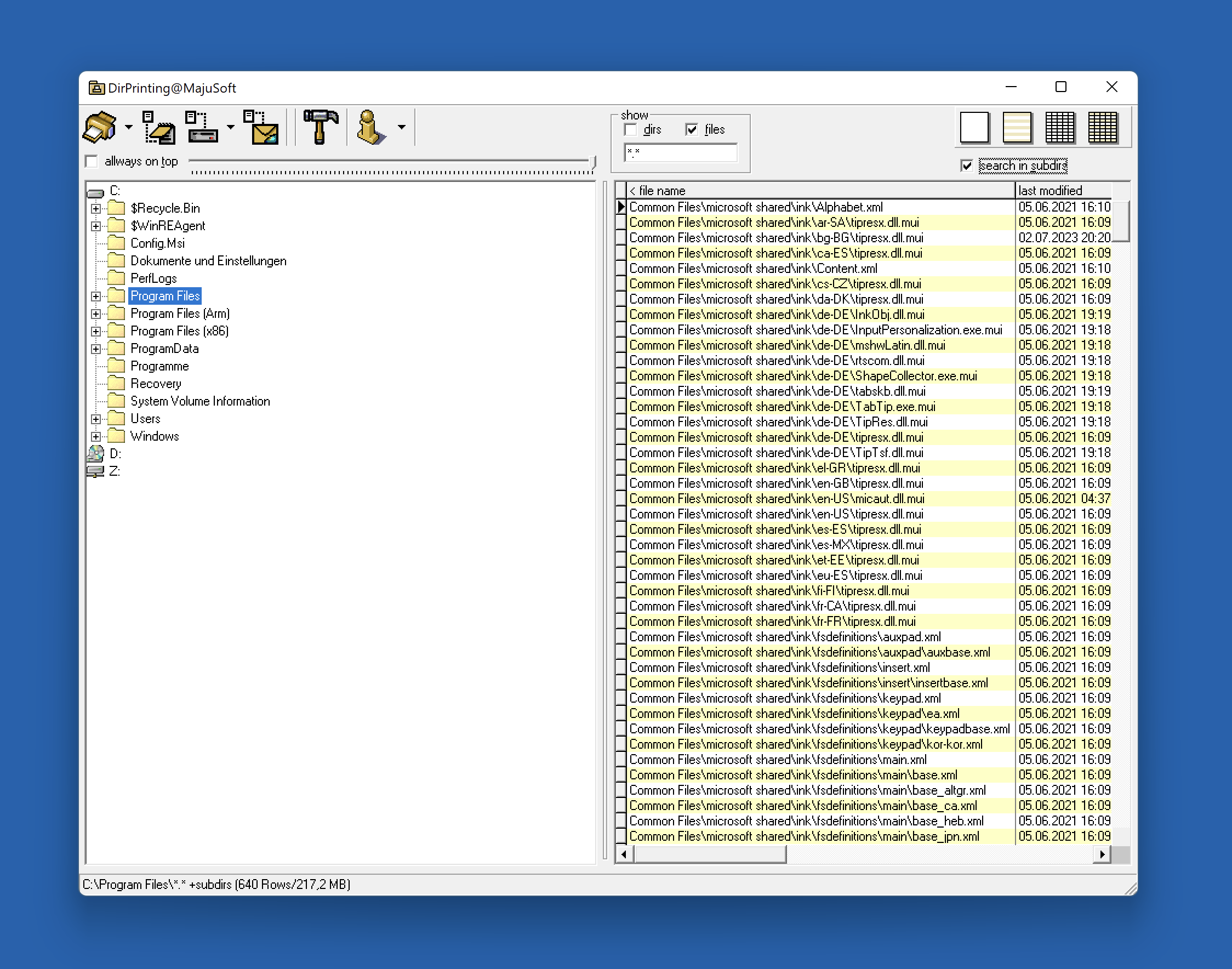Viewport: 1232px width, 969px height.
Task: Check the 'dirs' show checkbox
Action: 630,129
